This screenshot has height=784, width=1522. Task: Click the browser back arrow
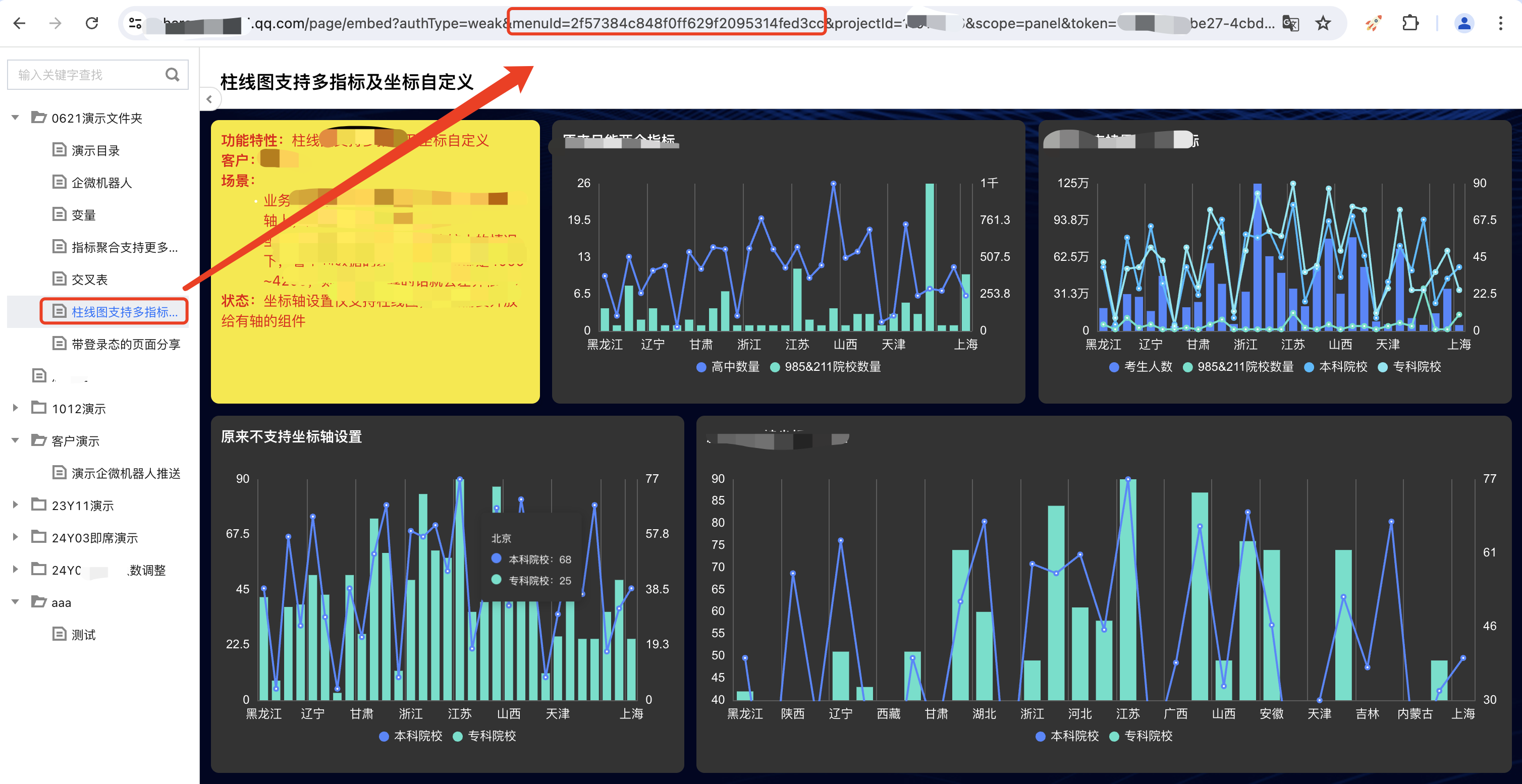[x=20, y=24]
